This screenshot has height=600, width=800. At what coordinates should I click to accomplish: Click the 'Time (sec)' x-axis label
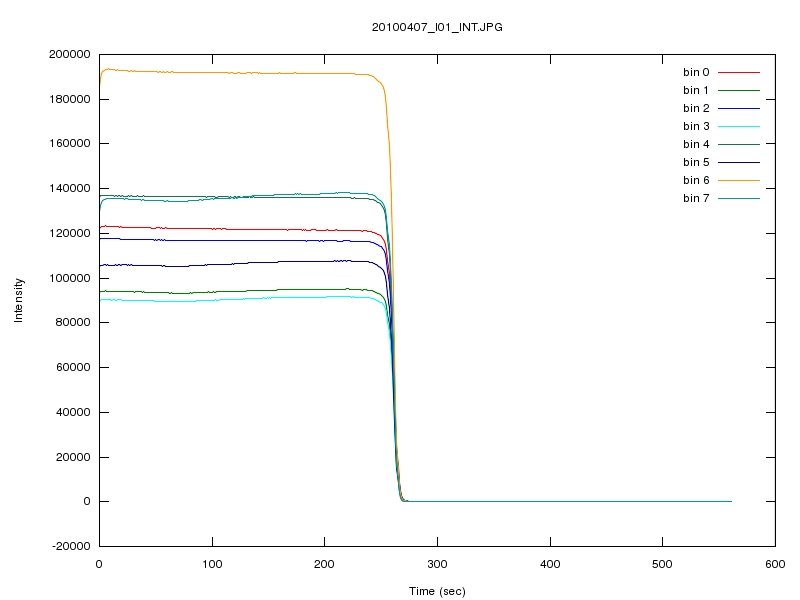point(437,591)
